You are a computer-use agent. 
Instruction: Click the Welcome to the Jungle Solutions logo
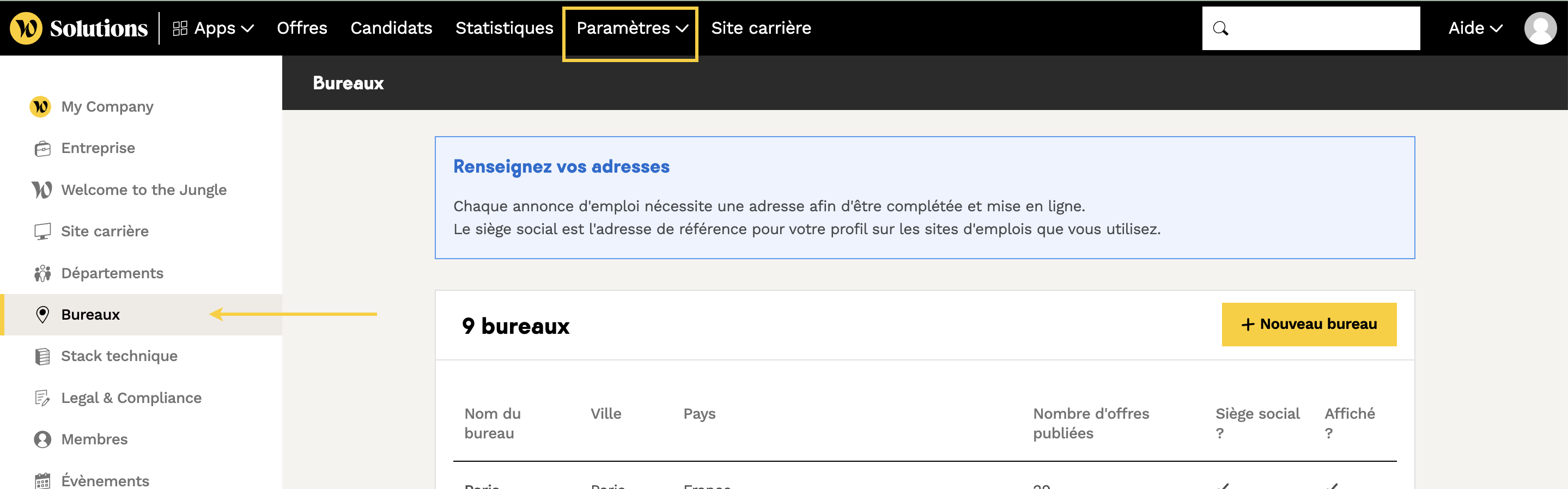point(78,28)
